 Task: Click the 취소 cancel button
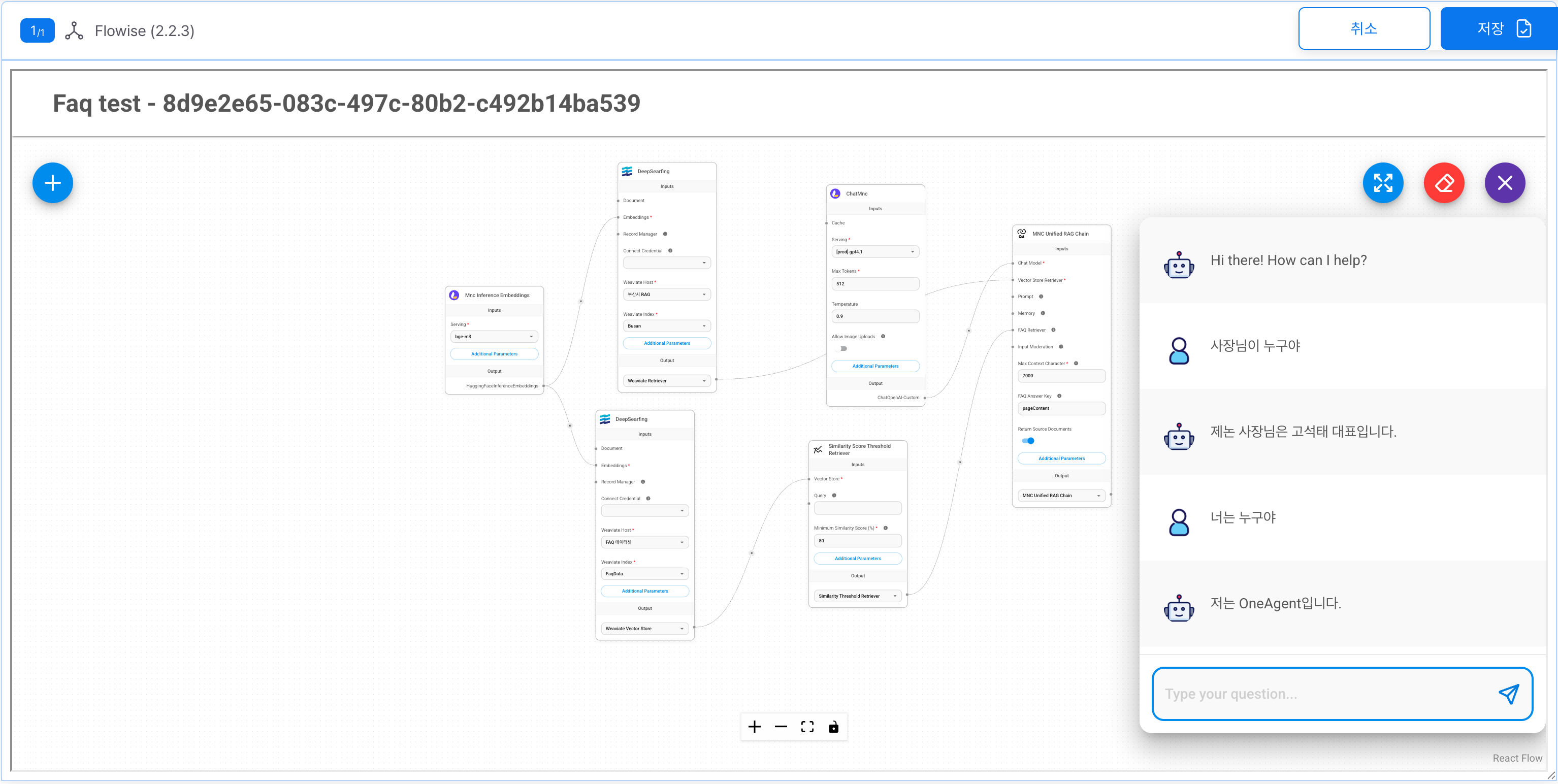(1363, 28)
